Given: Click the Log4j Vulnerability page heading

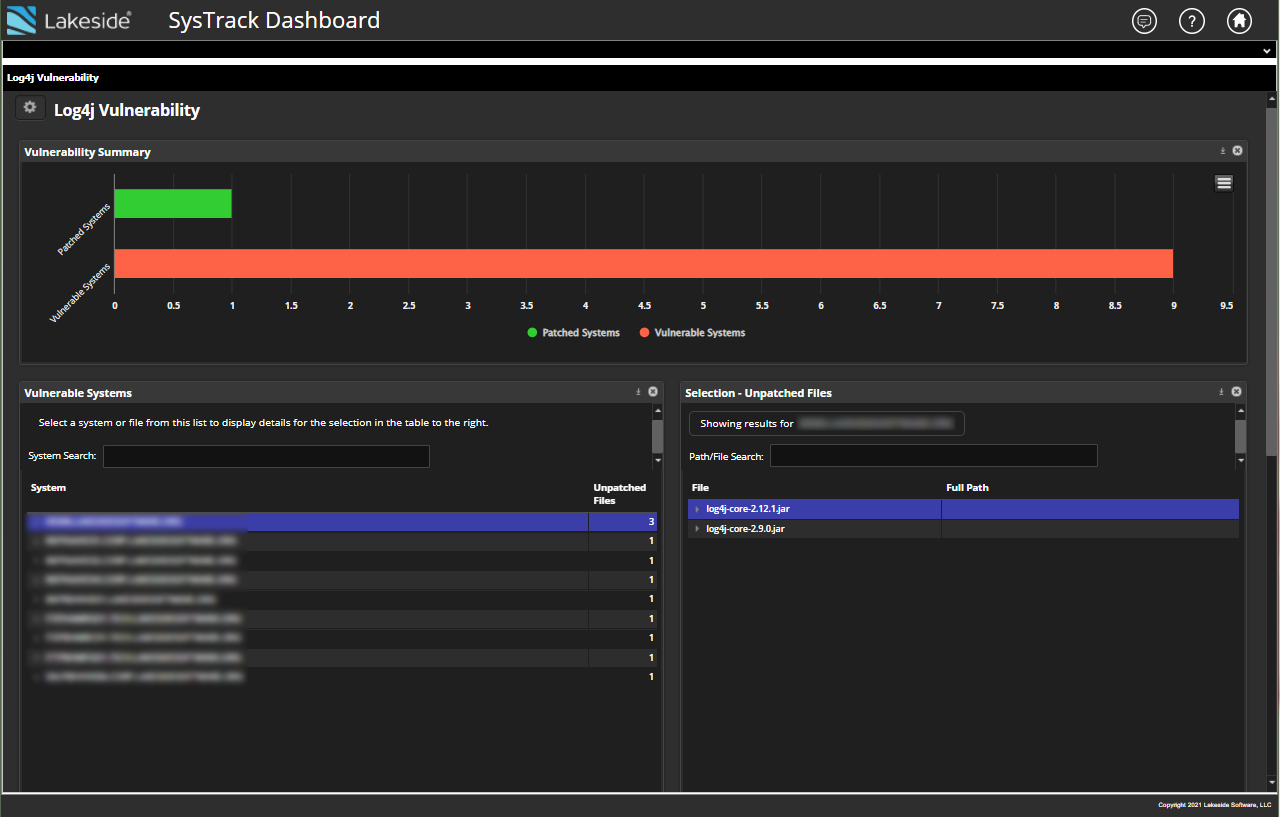Looking at the screenshot, I should (x=127, y=110).
